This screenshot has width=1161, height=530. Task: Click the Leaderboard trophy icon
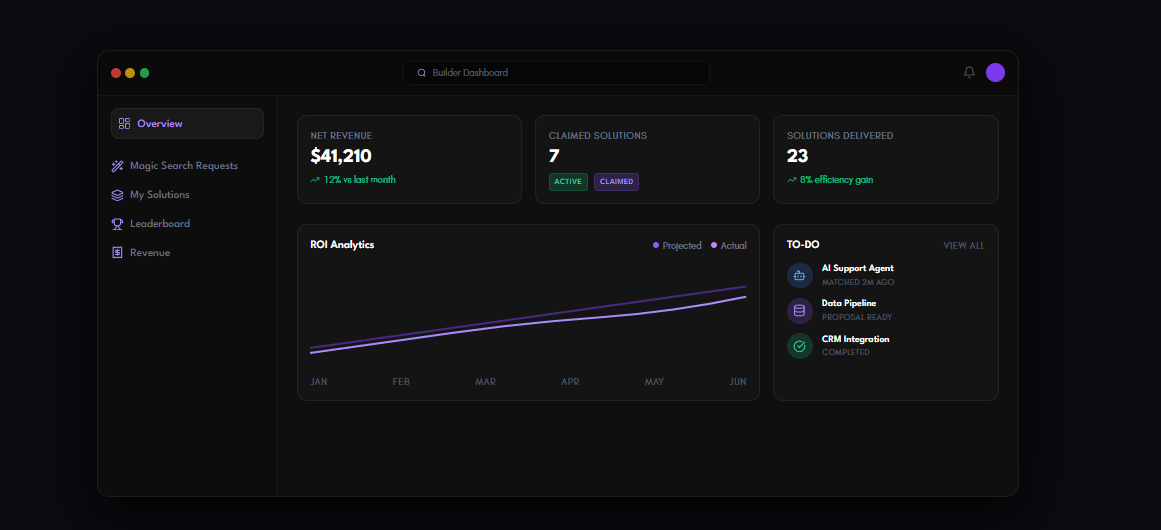pyautogui.click(x=117, y=224)
